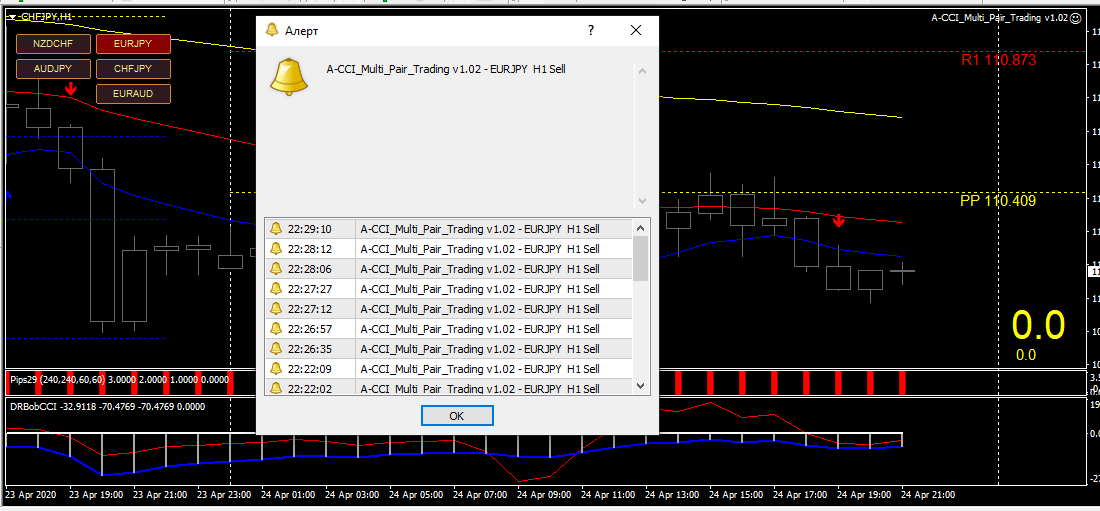Click the smiley face expert advisor icon

[1075, 18]
